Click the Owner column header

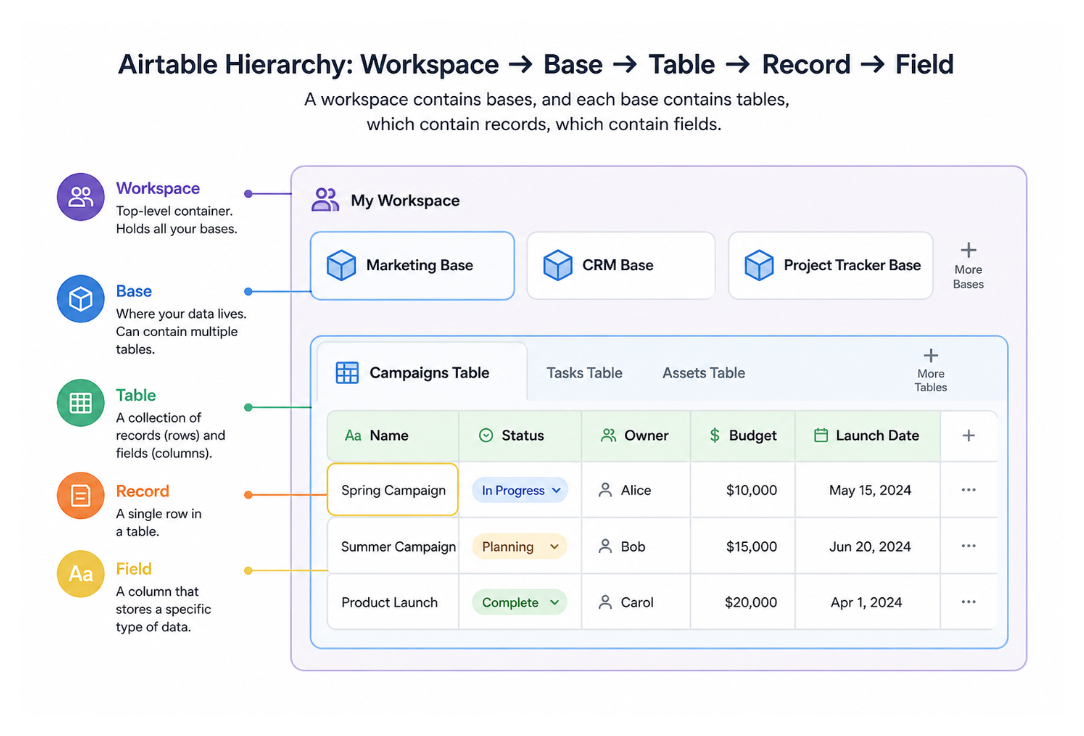(636, 435)
